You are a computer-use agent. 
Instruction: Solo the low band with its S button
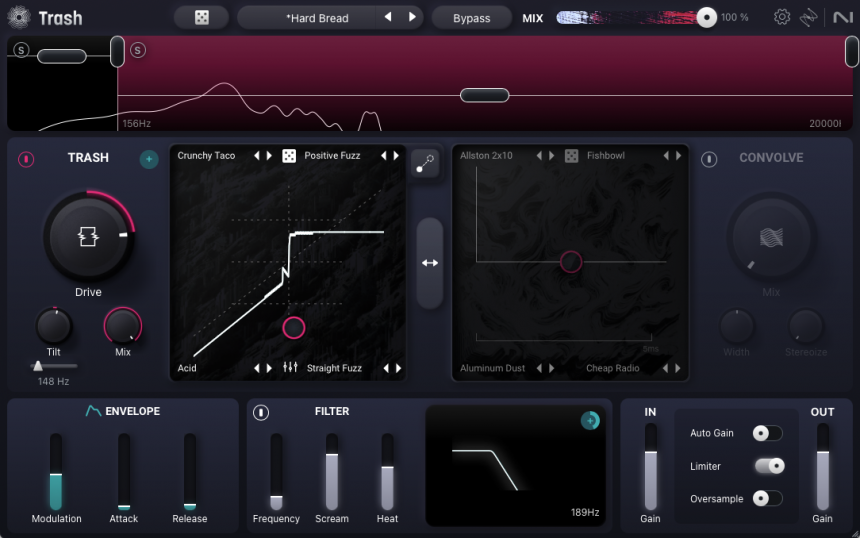(x=21, y=50)
